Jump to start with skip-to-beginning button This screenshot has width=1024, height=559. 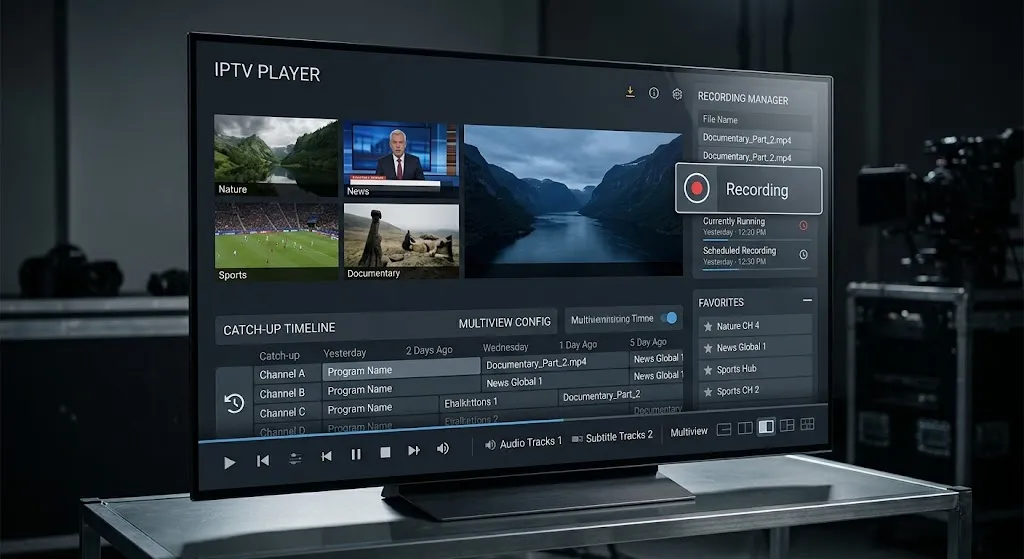pyautogui.click(x=263, y=461)
